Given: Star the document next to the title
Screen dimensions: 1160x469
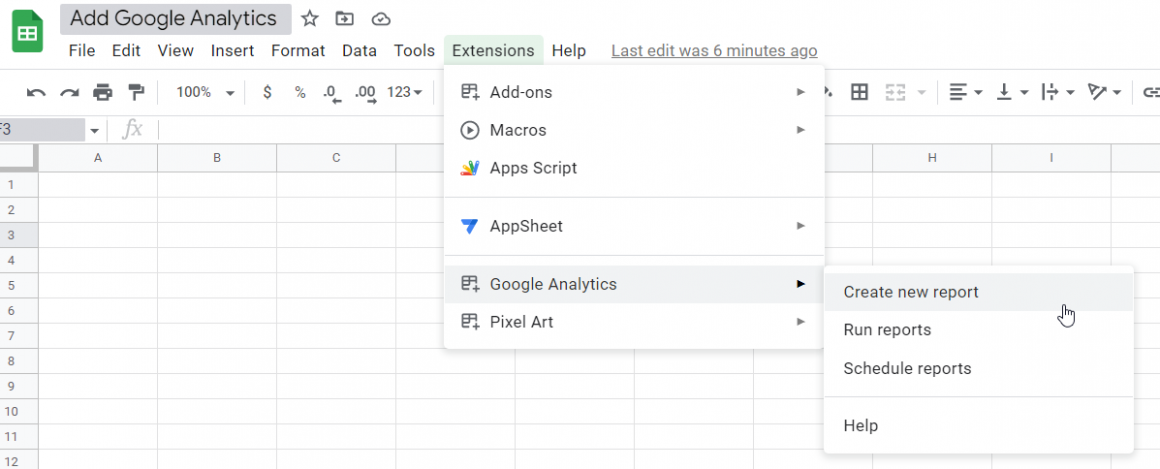Looking at the screenshot, I should point(310,18).
